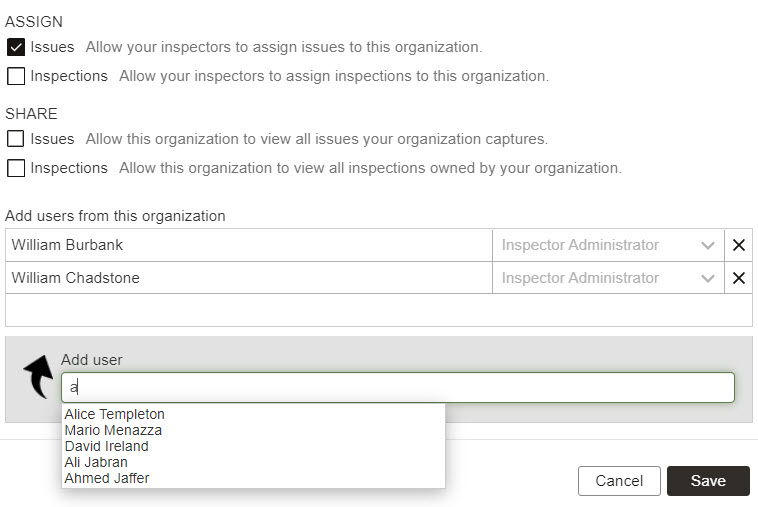Uncheck the Assign Issues checkbox

tap(15, 47)
